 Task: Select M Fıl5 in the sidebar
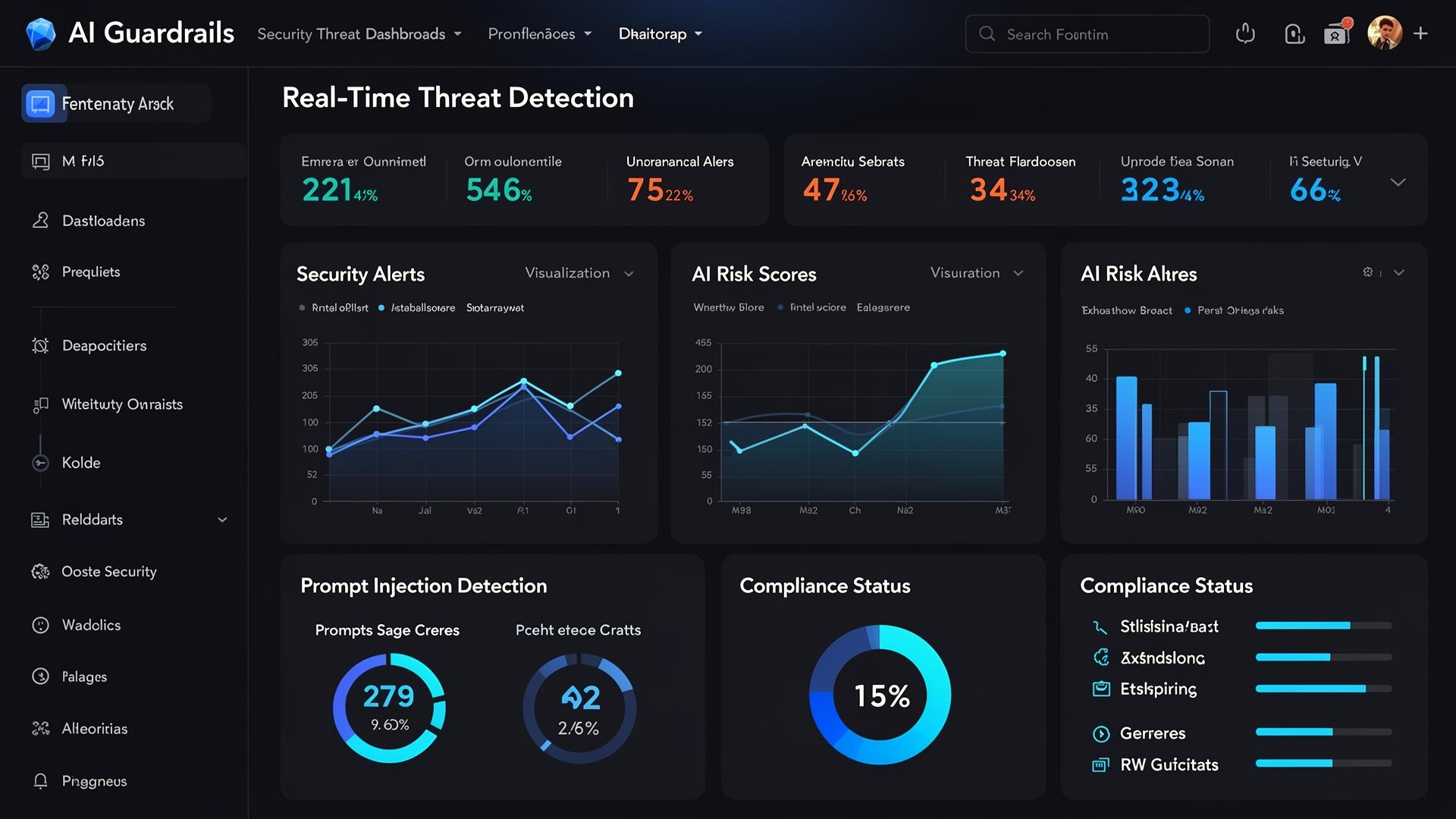[133, 161]
